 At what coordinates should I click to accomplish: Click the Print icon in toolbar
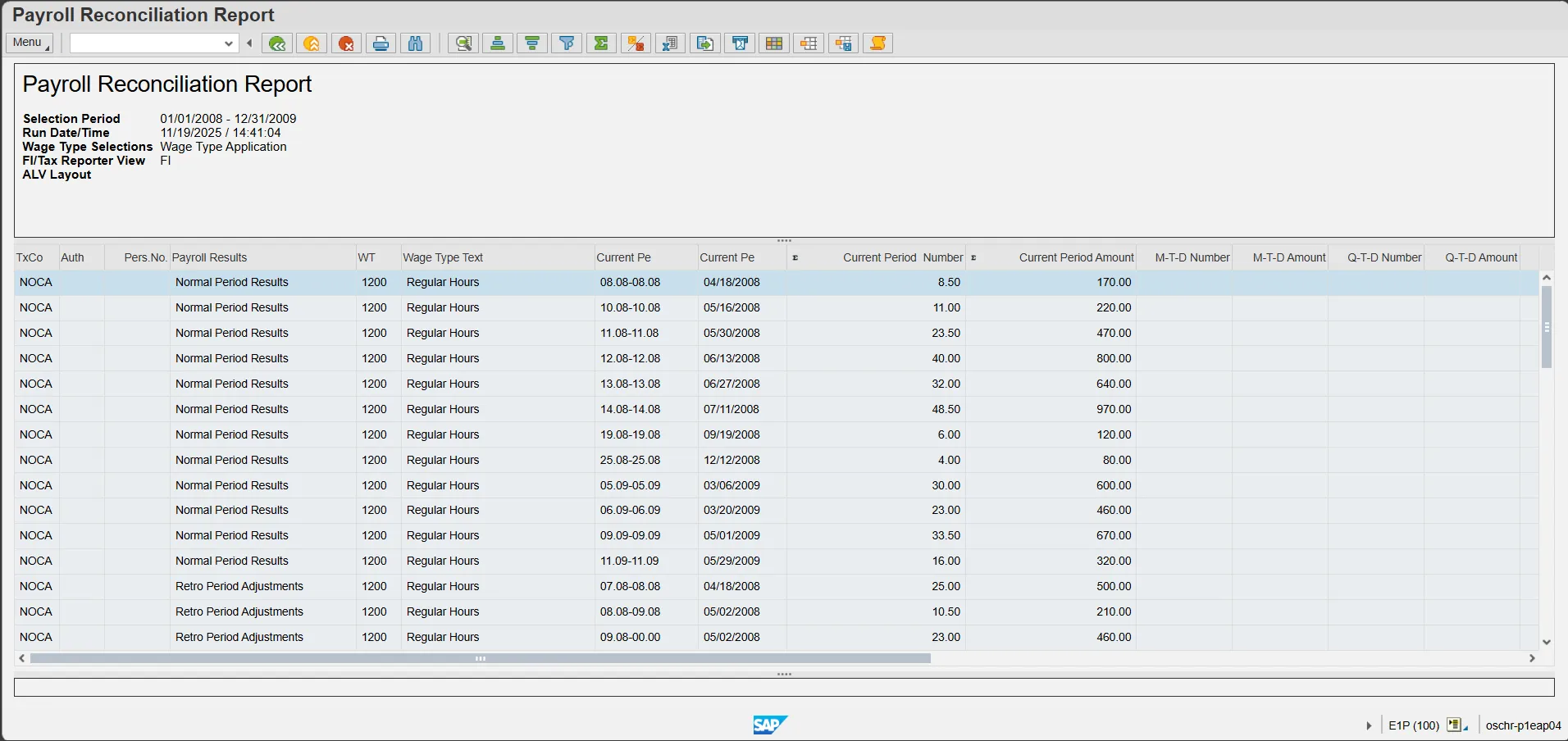(381, 43)
